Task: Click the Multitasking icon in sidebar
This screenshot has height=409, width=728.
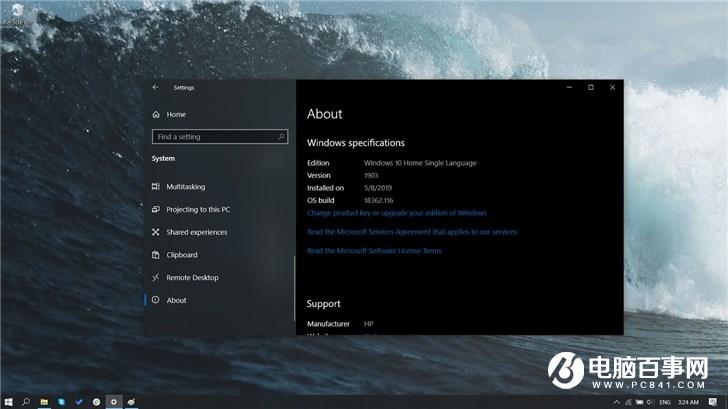Action: [156, 187]
